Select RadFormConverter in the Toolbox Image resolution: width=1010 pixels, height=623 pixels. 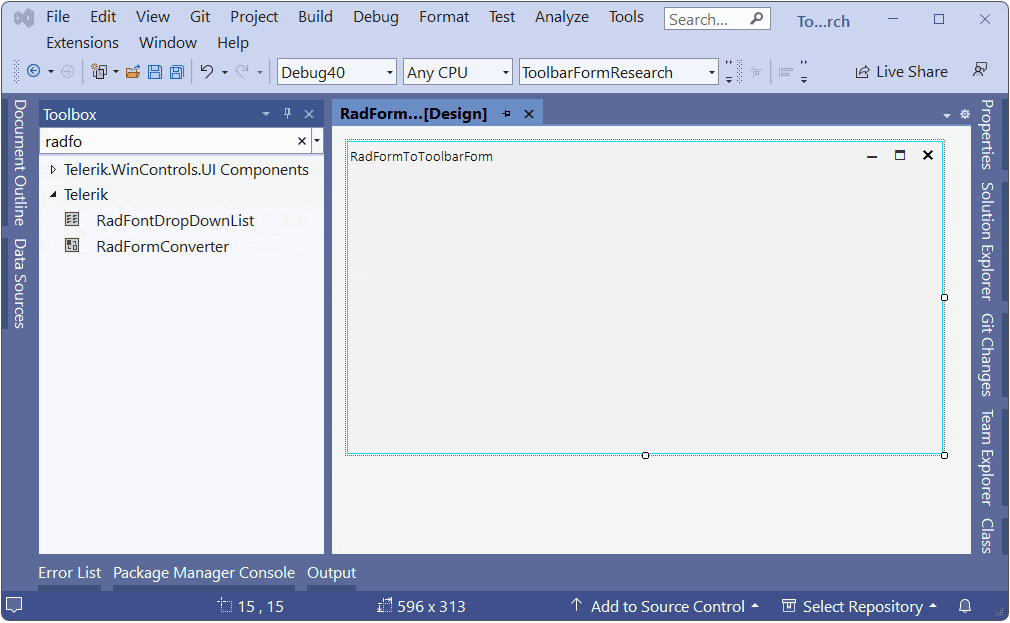(162, 247)
